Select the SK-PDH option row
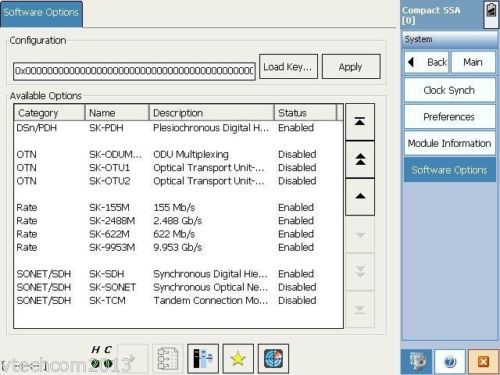 click(x=178, y=128)
